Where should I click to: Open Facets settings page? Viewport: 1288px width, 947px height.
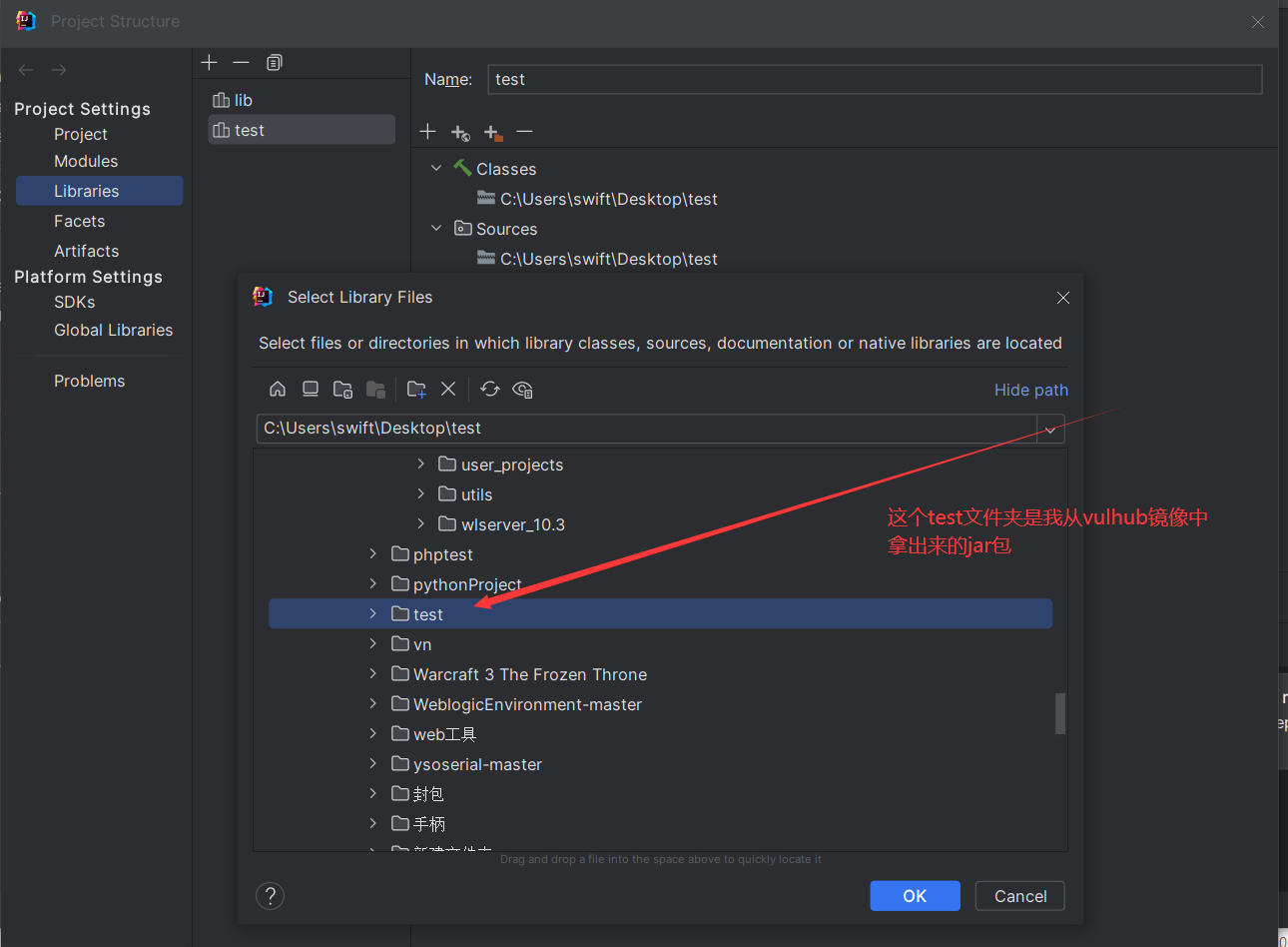click(79, 221)
